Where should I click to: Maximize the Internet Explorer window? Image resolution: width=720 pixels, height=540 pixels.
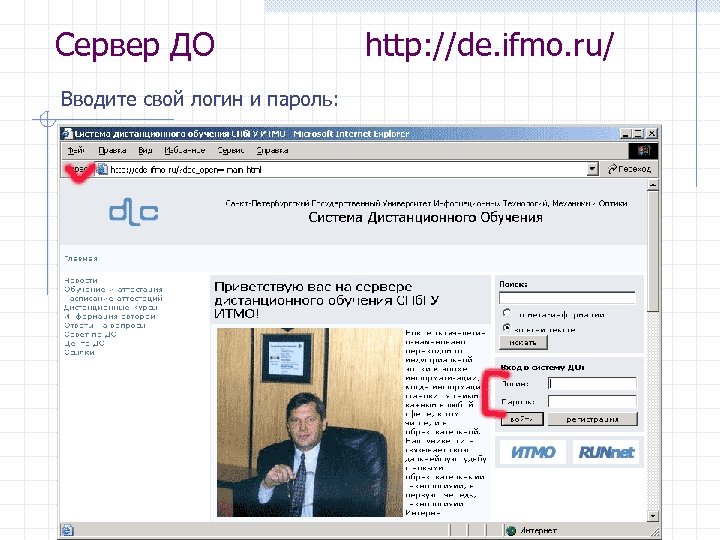(x=637, y=134)
